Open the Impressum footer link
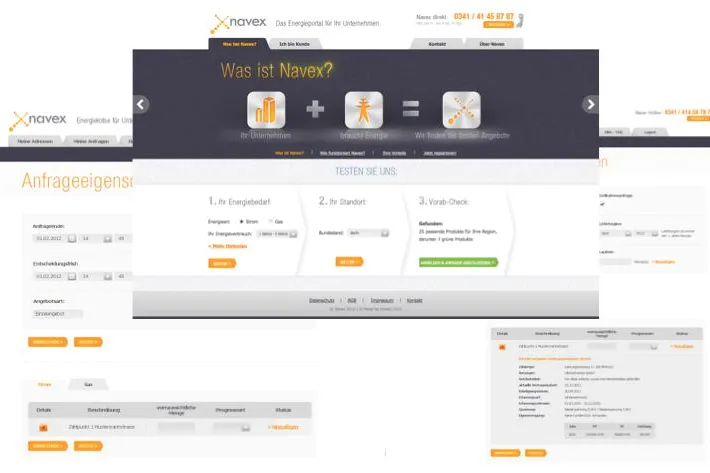Screen dimensions: 710x473 [382, 301]
